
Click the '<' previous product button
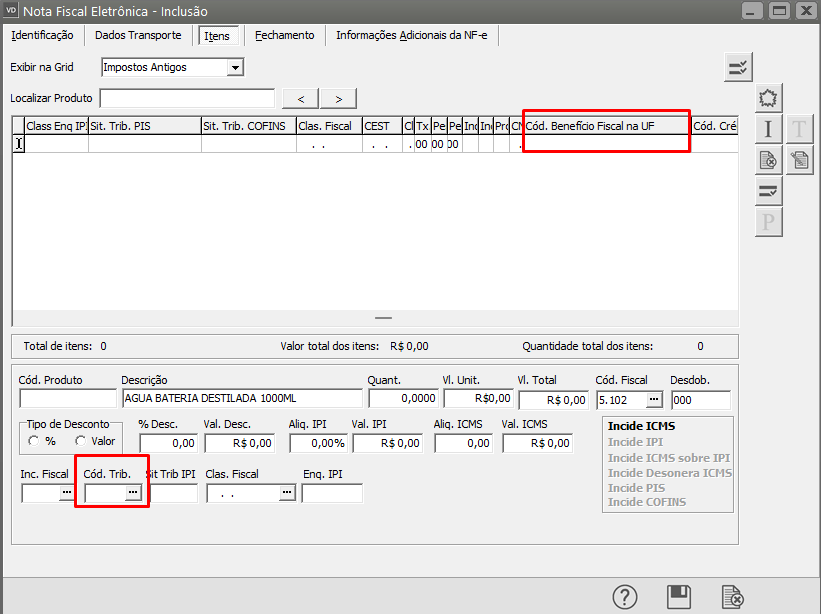(301, 98)
